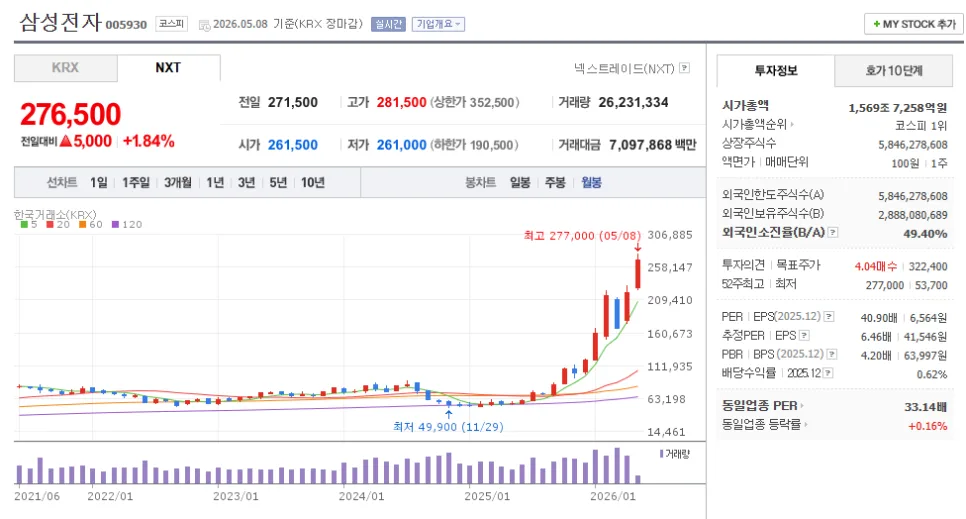The height and width of the screenshot is (519, 966).
Task: Open the 동일업종 등락률 link
Action: 765,425
